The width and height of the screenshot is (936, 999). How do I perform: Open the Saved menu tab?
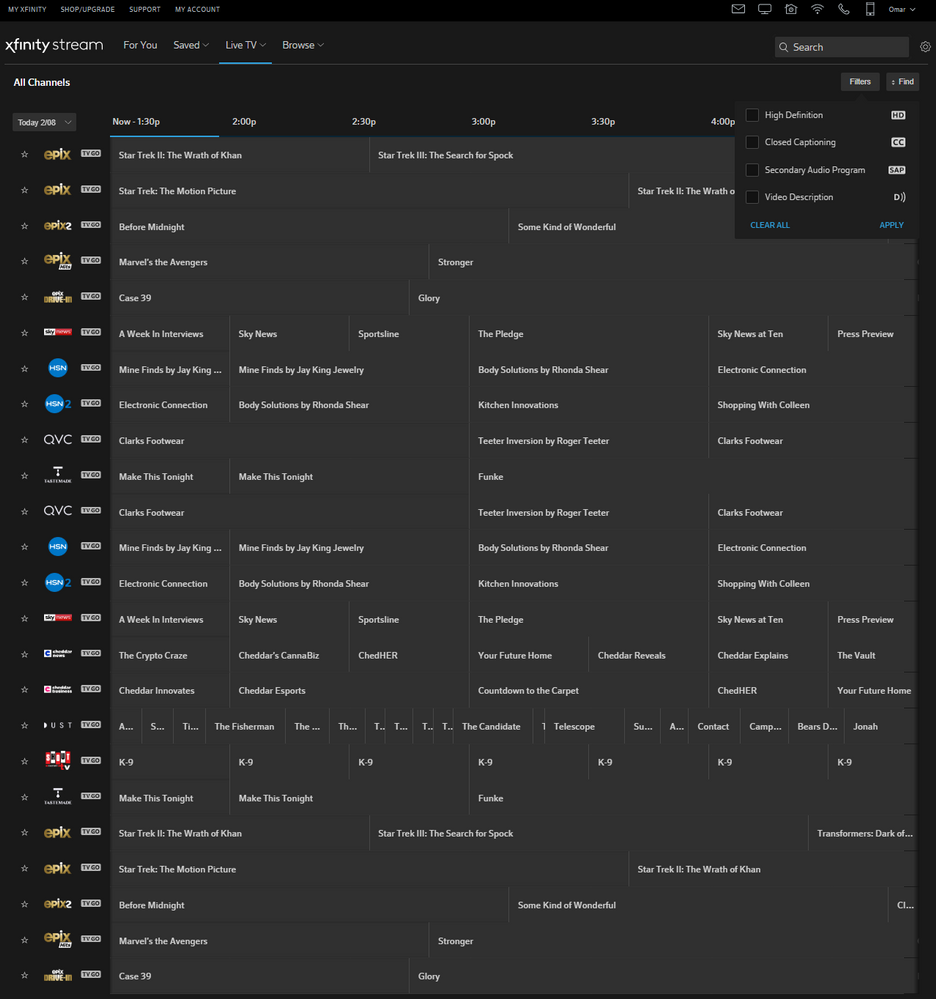[x=190, y=45]
